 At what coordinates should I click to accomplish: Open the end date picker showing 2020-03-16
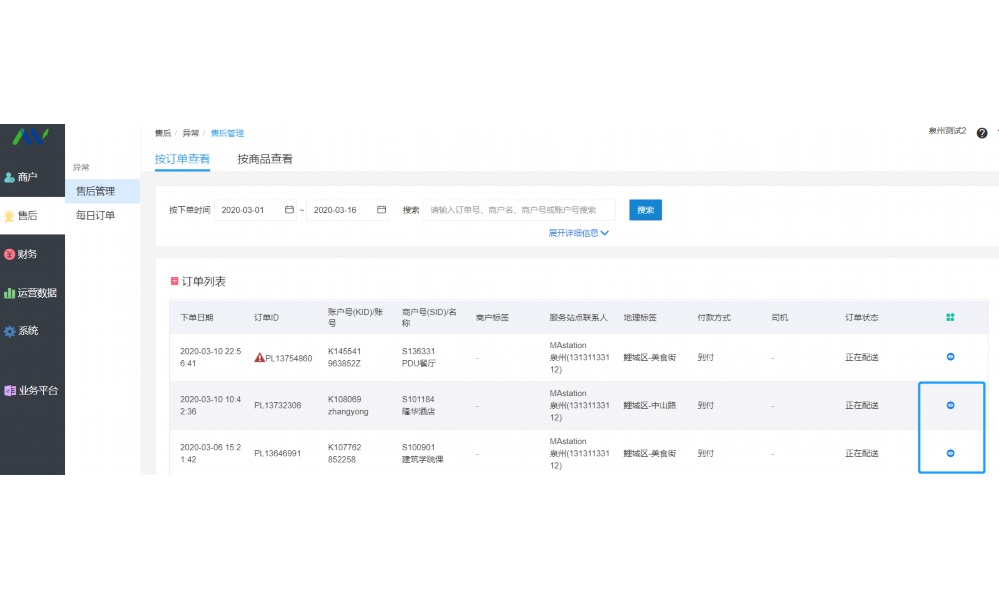point(344,210)
